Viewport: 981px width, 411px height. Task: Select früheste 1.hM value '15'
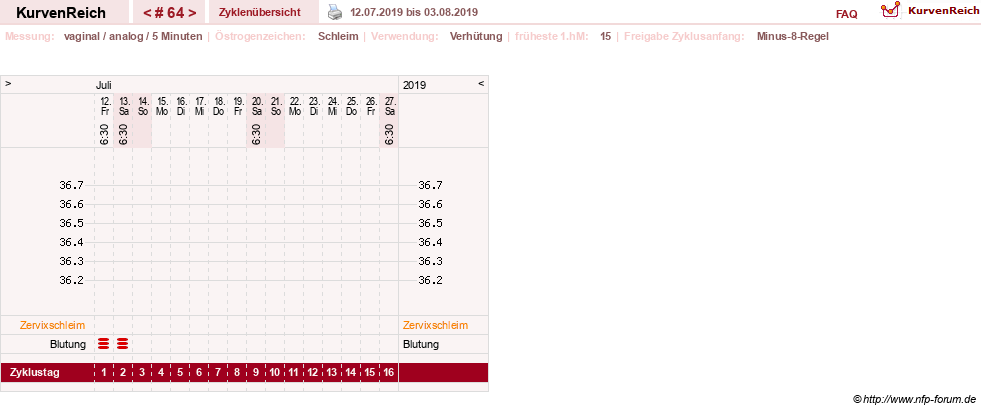(x=606, y=36)
